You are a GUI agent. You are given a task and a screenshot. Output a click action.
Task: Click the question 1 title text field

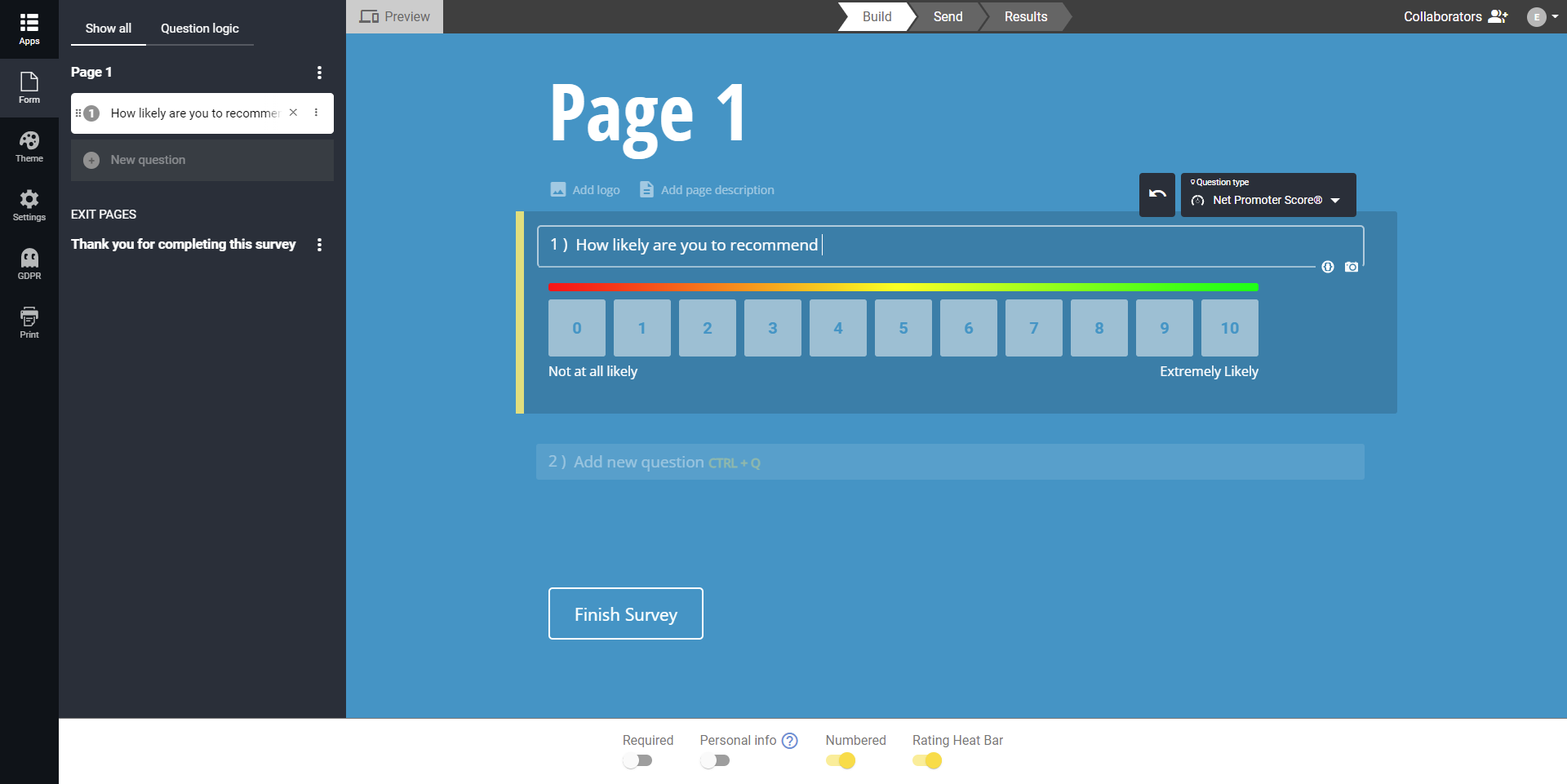pyautogui.click(x=950, y=246)
